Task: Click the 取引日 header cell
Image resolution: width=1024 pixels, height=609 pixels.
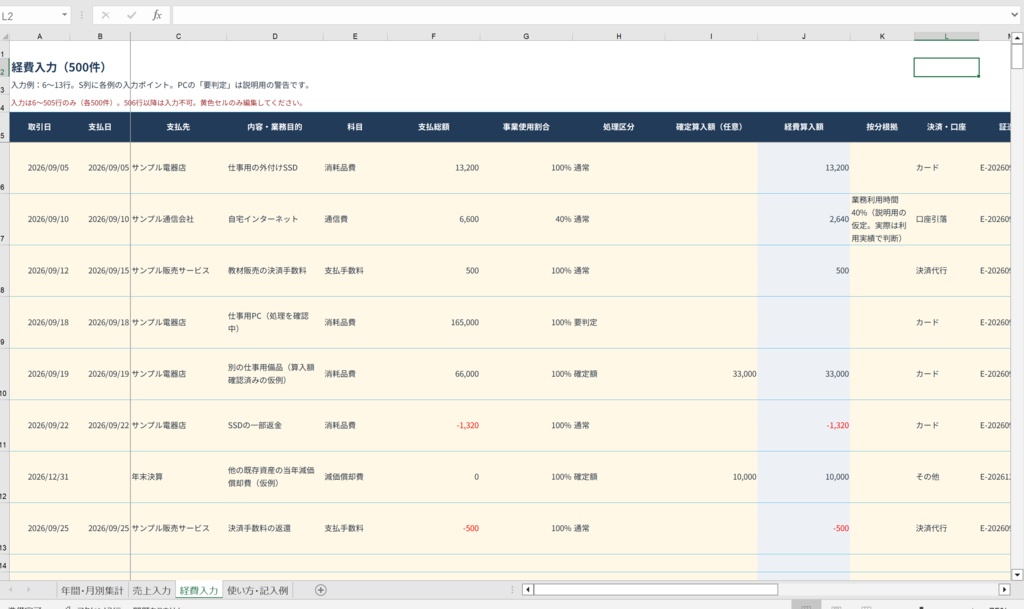Action: (40, 127)
